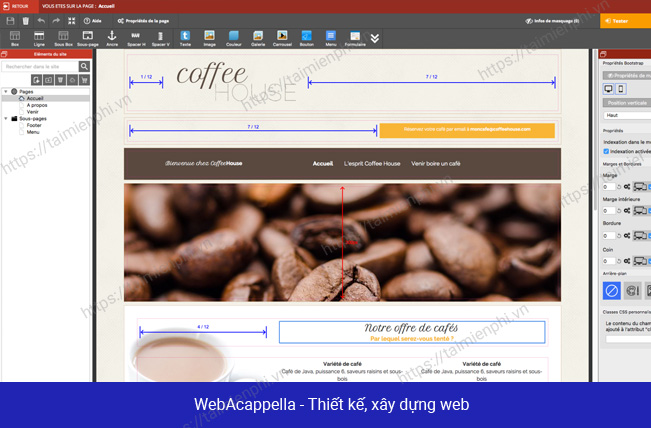This screenshot has width=651, height=428.
Task: Insert a Sous-page element
Action: [x=88, y=39]
